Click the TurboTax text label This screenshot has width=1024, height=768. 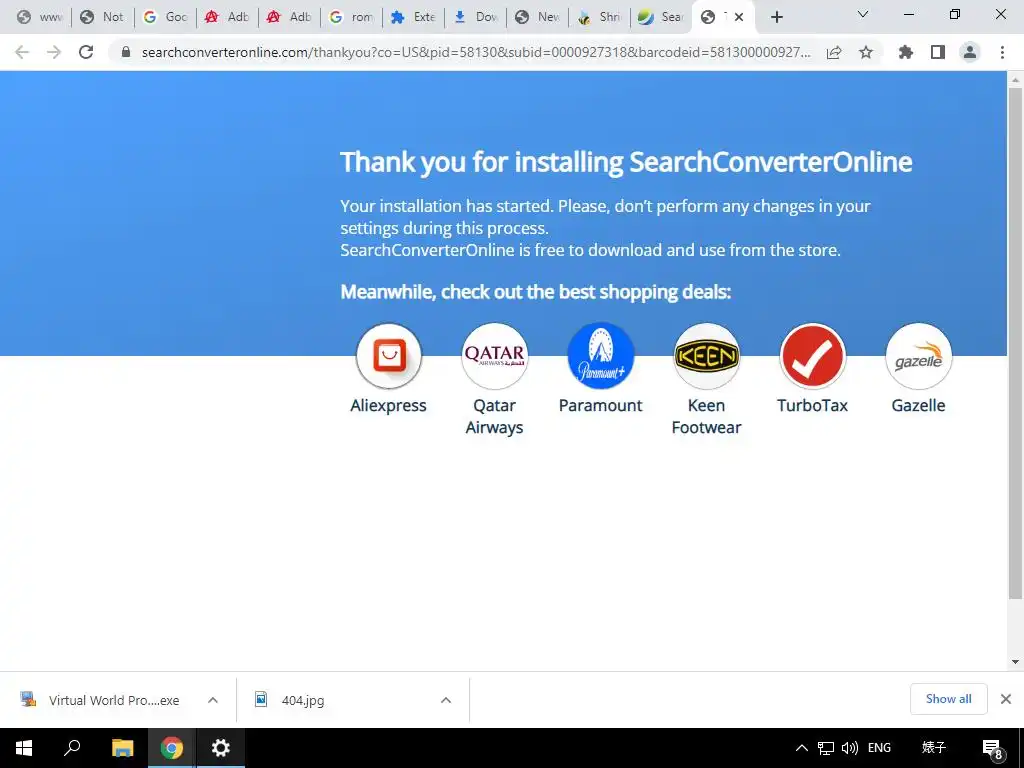(812, 406)
